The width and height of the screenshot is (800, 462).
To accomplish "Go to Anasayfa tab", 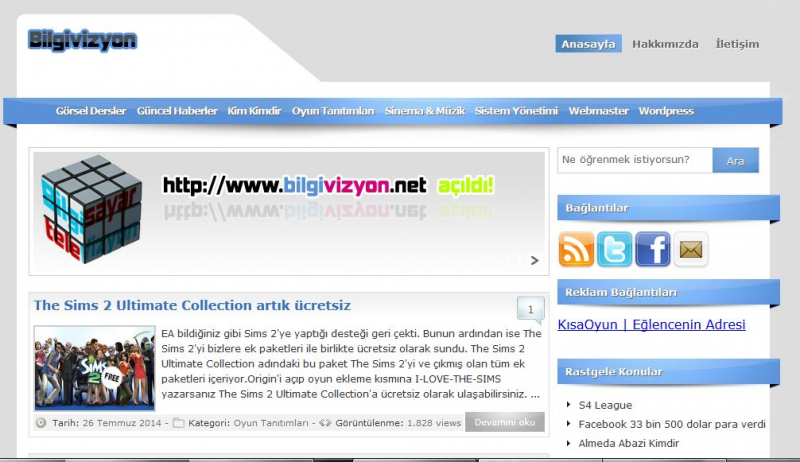I will click(588, 44).
